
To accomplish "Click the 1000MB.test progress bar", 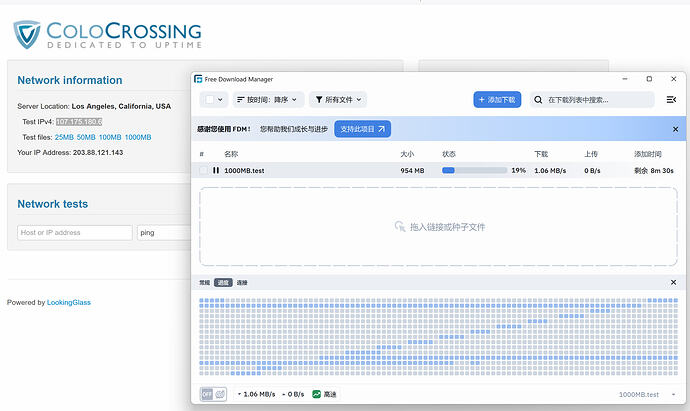I will tap(474, 170).
